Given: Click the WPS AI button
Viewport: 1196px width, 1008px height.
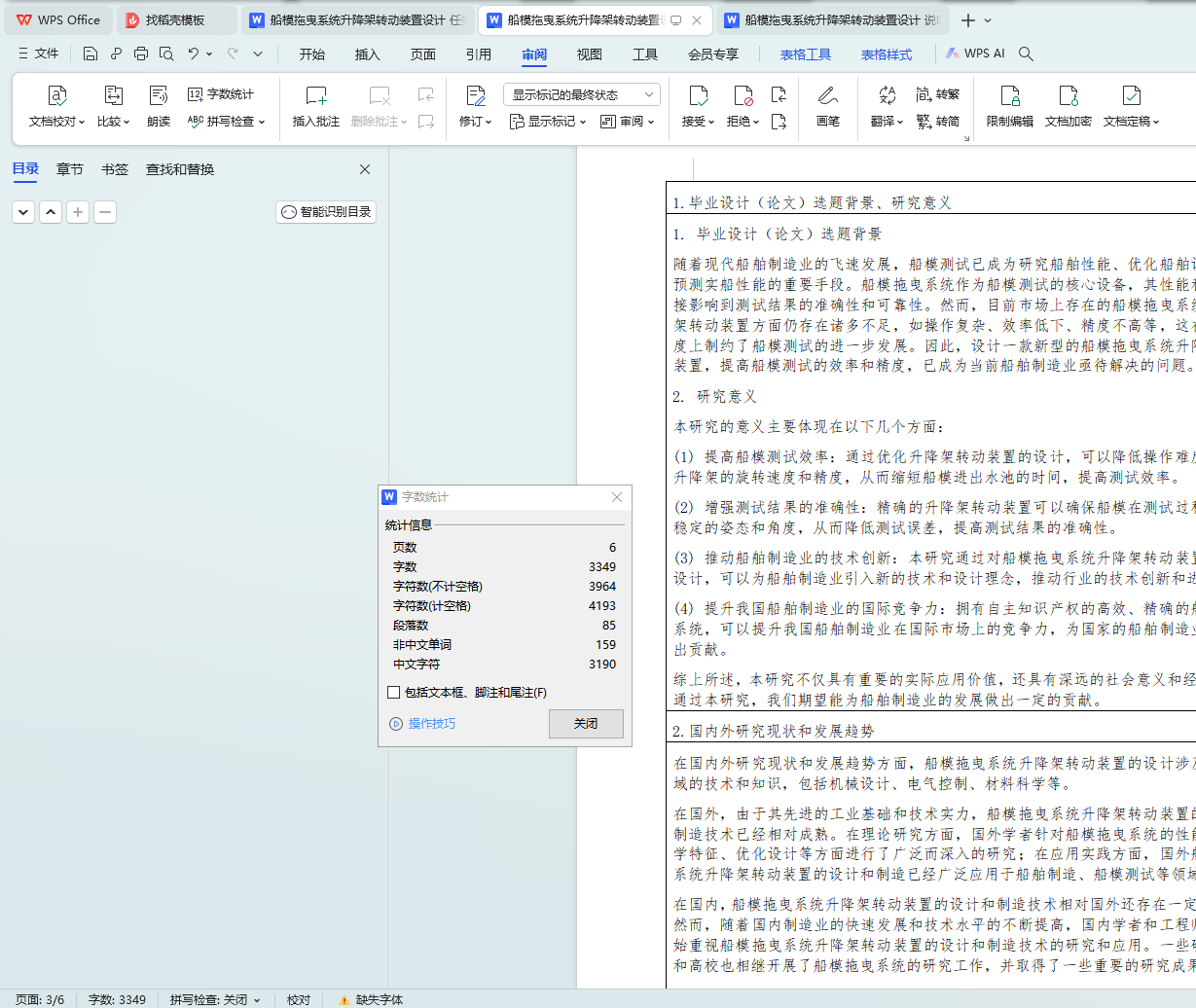Looking at the screenshot, I should coord(975,54).
